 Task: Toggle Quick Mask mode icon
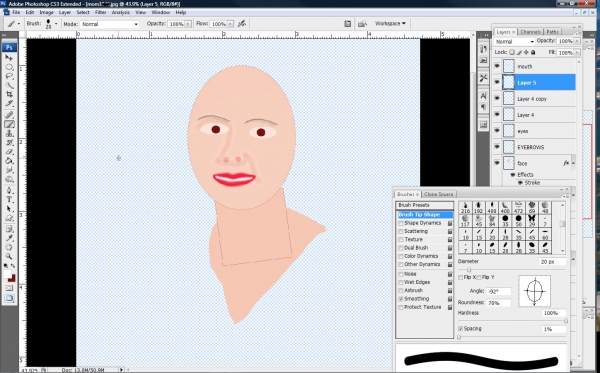[9, 288]
